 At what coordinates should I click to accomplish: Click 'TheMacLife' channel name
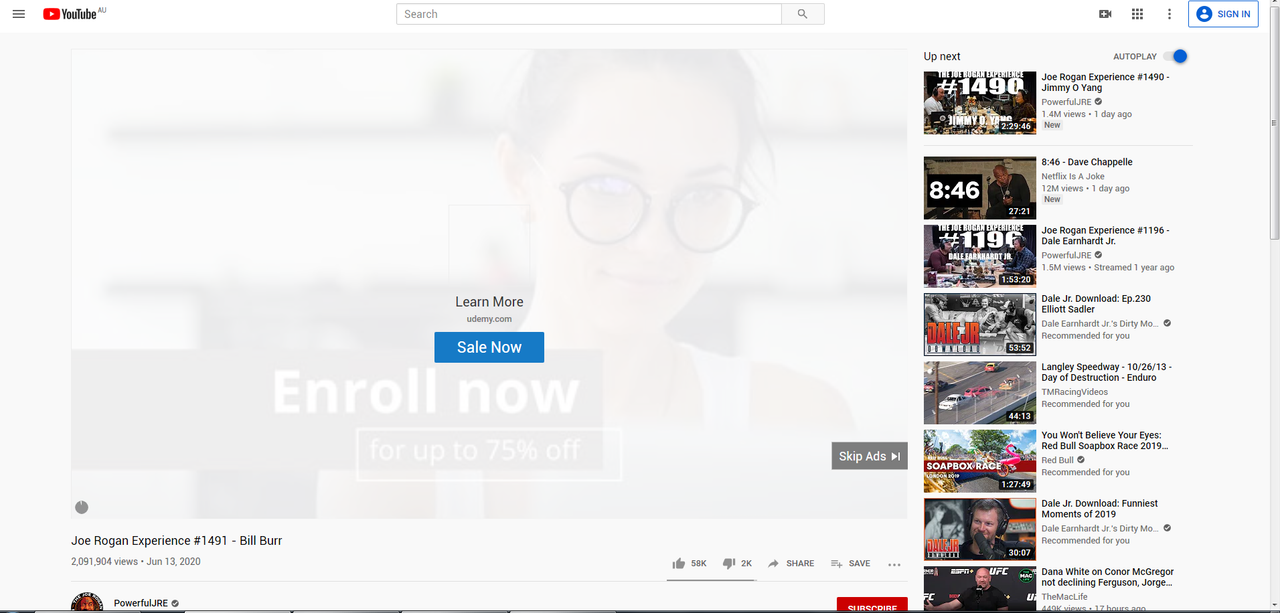tap(1064, 596)
